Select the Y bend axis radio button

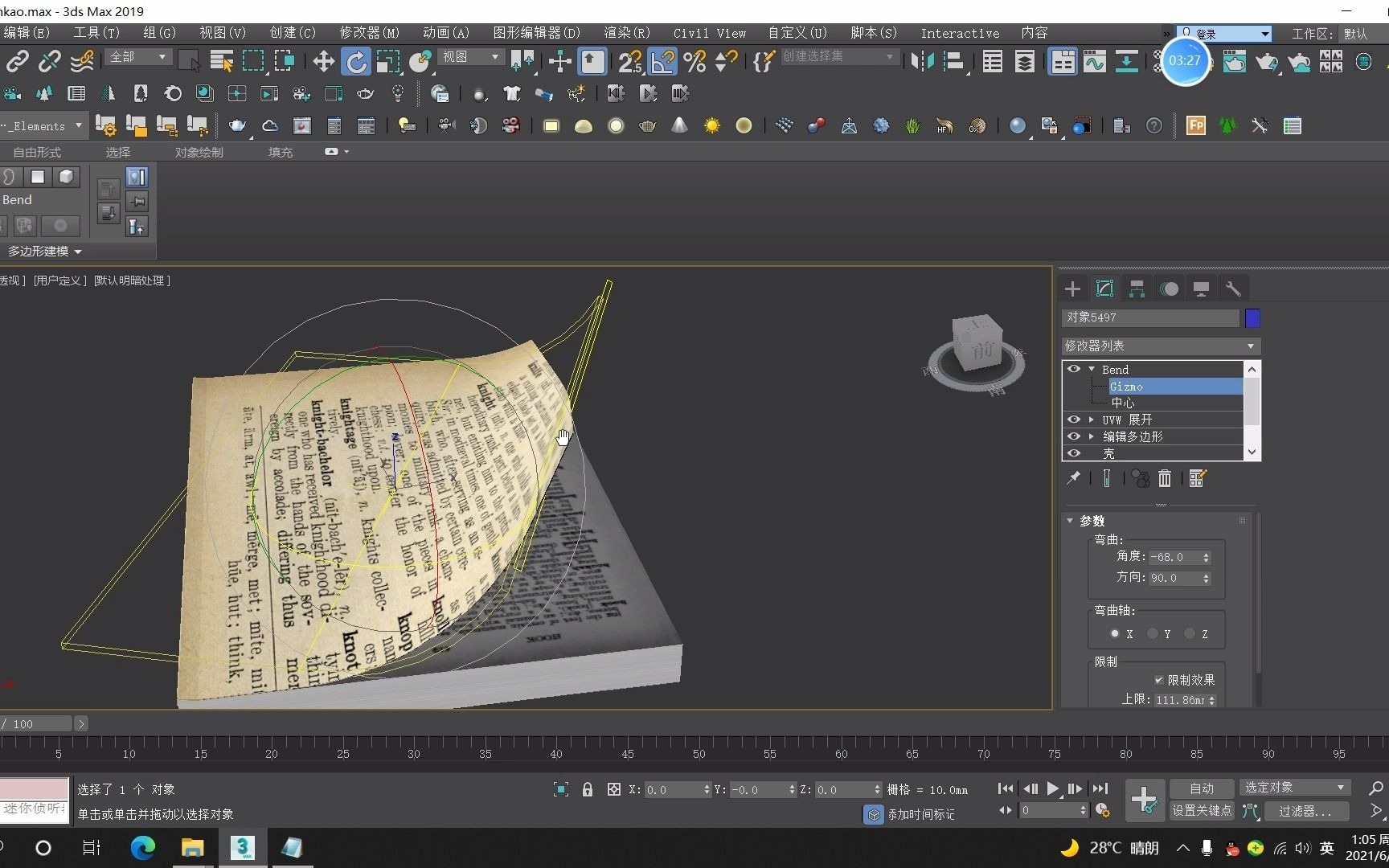pos(1153,634)
